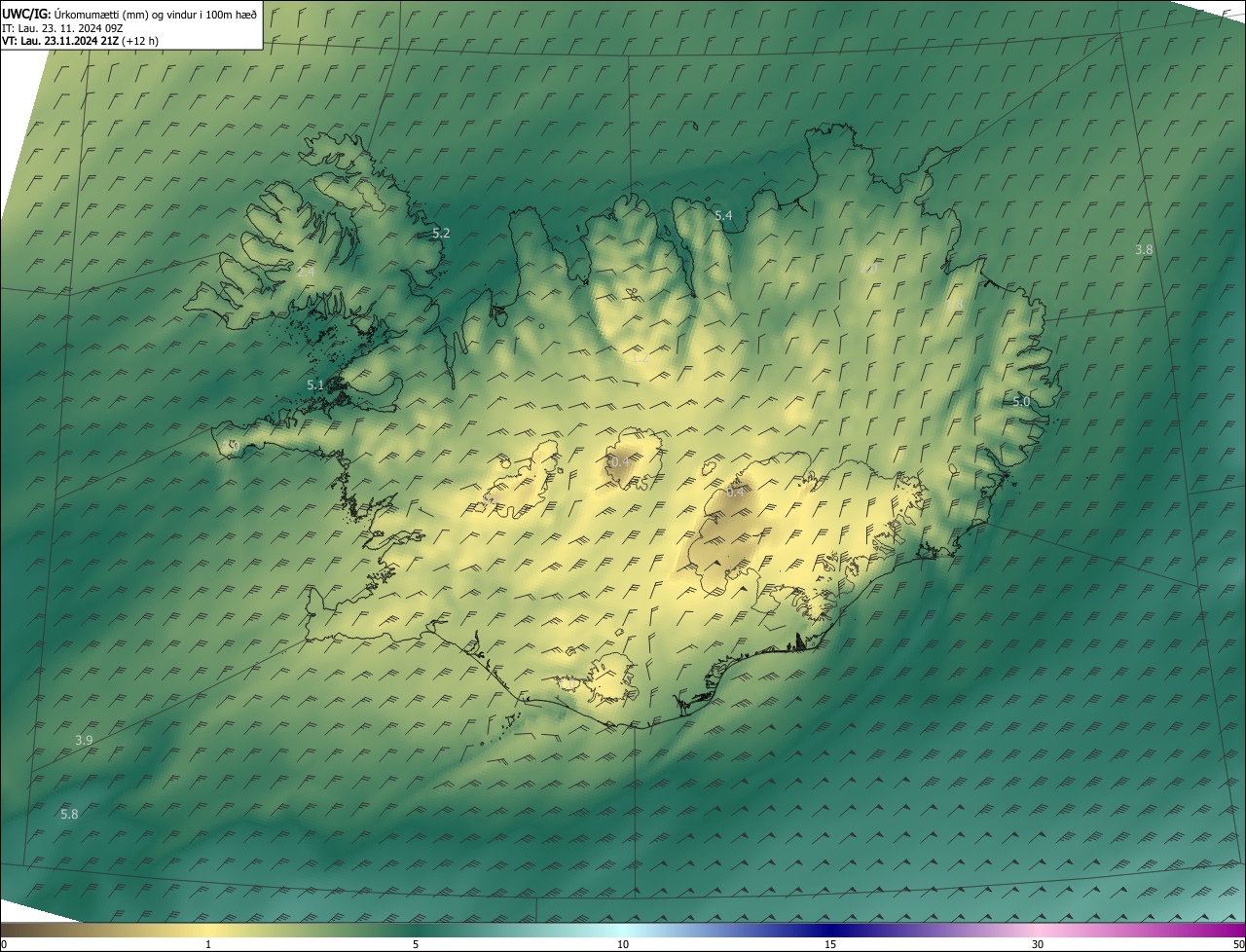This screenshot has width=1246, height=952.
Task: Pick the pale pink band above the 30 tick
Action: tap(1038, 930)
